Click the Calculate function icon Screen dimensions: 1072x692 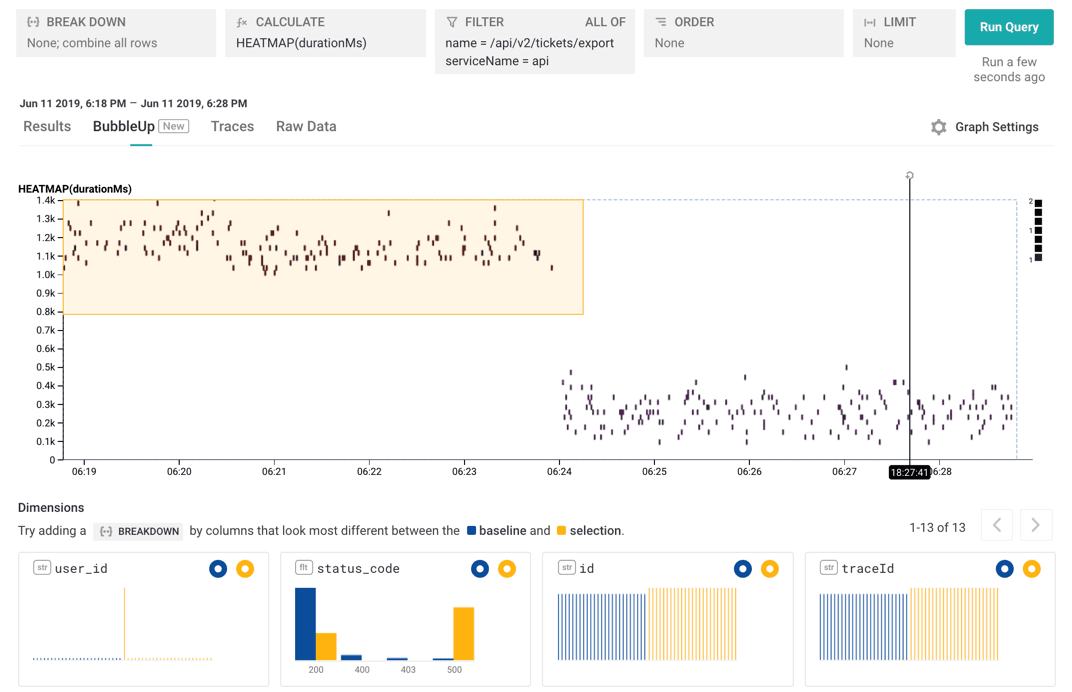coord(242,22)
